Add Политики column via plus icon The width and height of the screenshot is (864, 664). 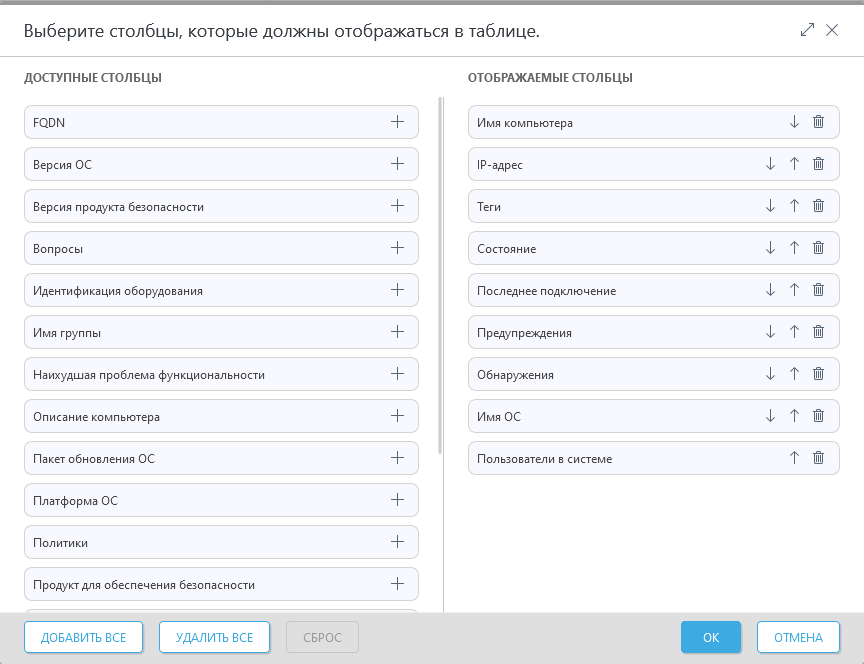point(397,542)
